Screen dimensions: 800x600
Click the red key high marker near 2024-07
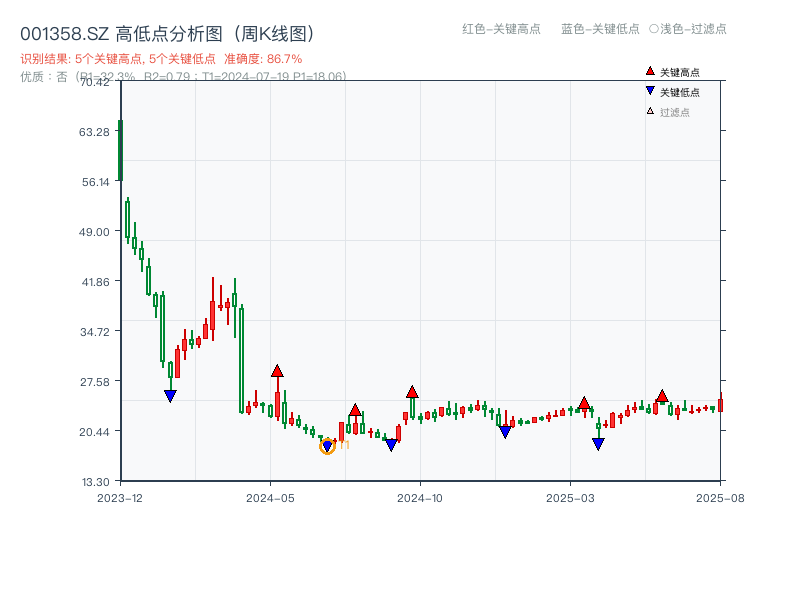coord(356,410)
